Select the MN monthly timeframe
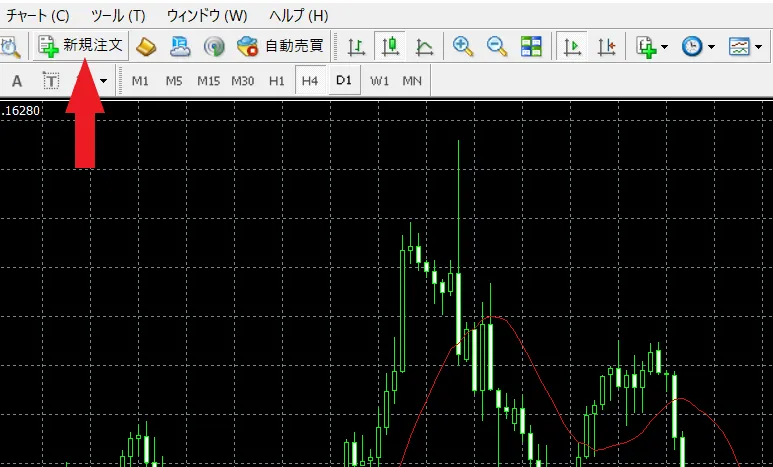Viewport: 773px width, 467px height. click(x=412, y=80)
